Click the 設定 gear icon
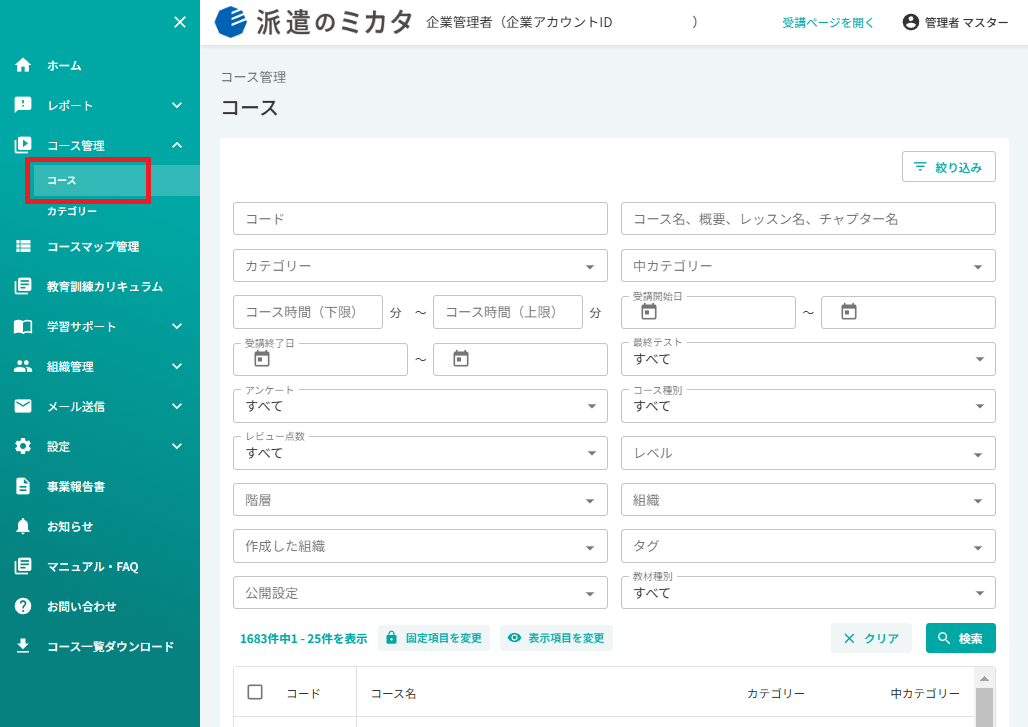Image resolution: width=1028 pixels, height=727 pixels. click(x=23, y=446)
